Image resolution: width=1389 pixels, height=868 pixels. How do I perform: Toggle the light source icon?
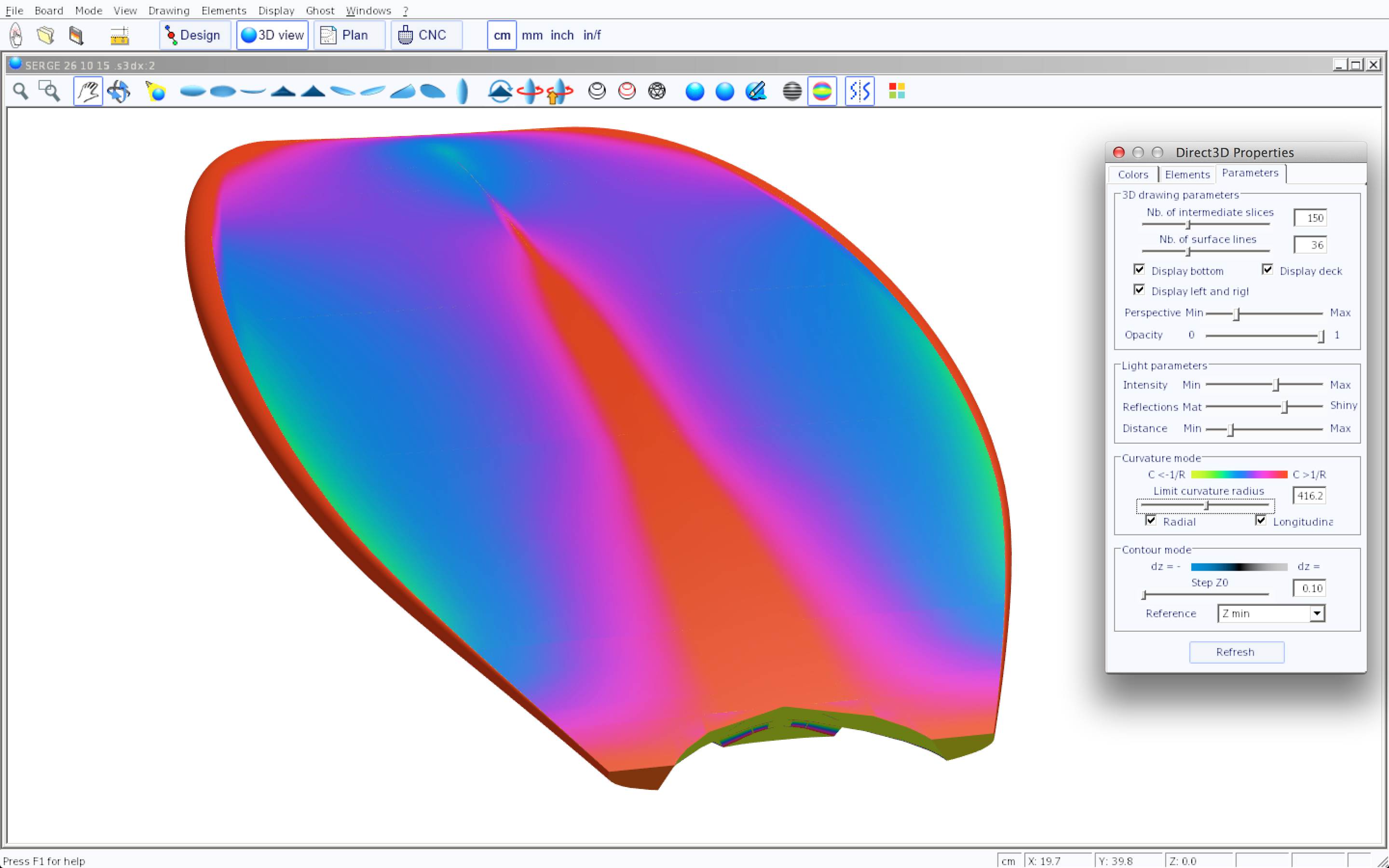(156, 91)
